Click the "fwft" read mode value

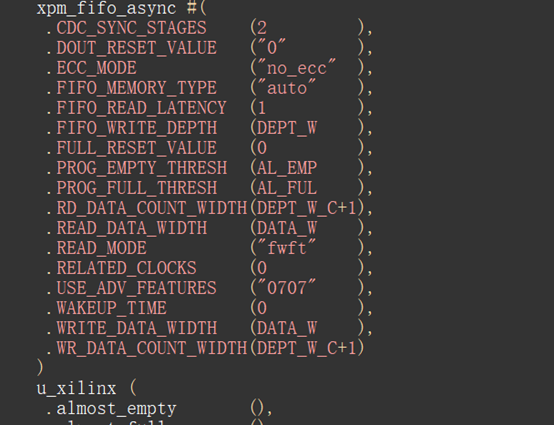(286, 248)
